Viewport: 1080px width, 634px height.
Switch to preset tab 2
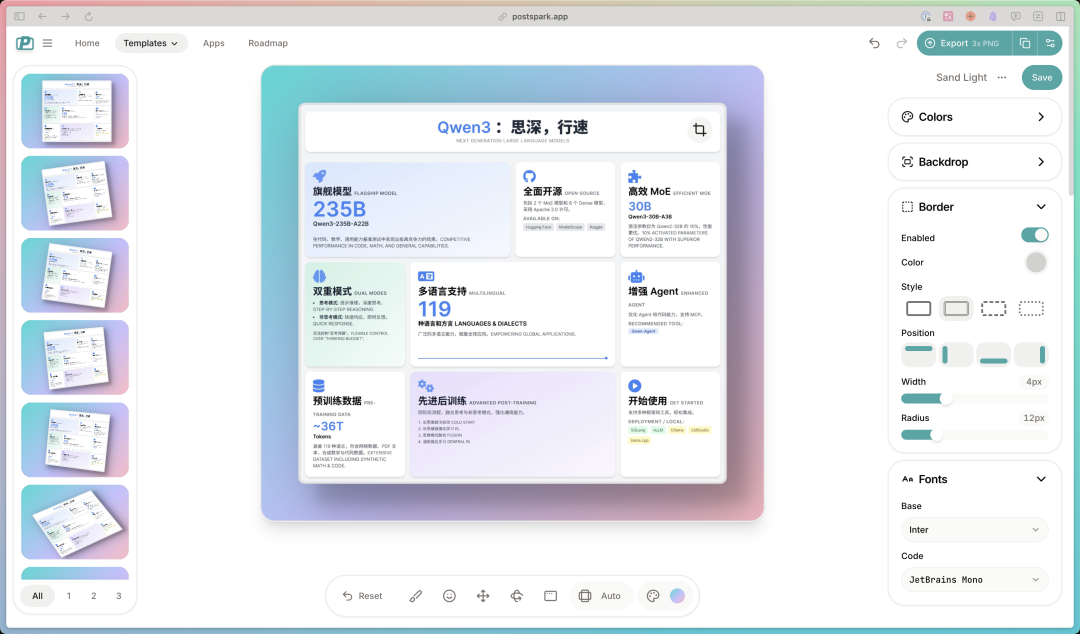click(x=94, y=596)
